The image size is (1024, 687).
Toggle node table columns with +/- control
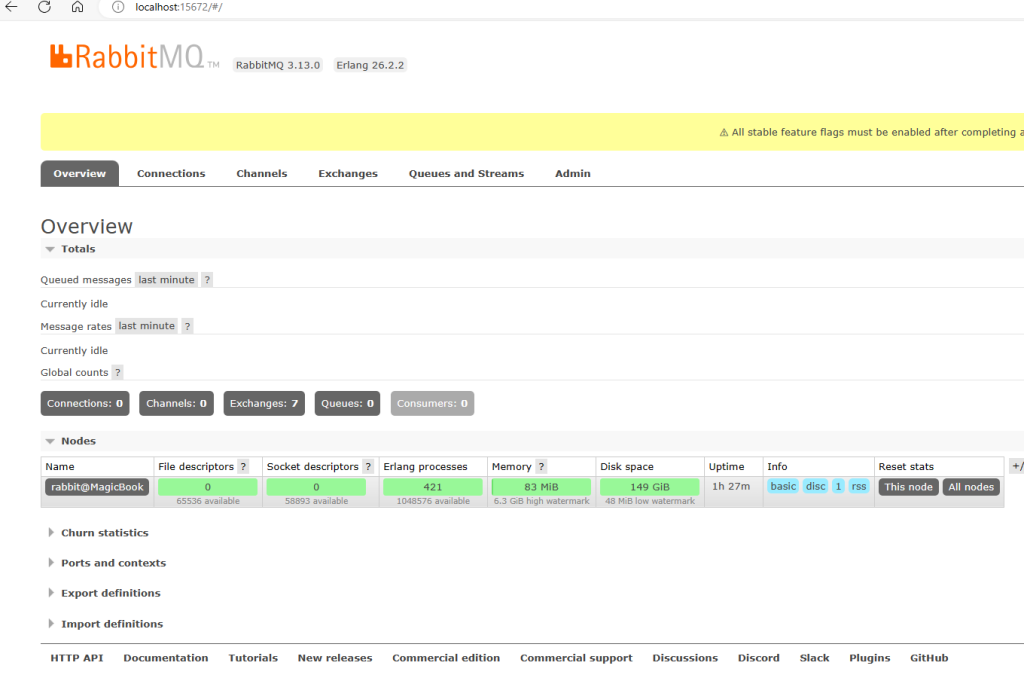(1016, 466)
